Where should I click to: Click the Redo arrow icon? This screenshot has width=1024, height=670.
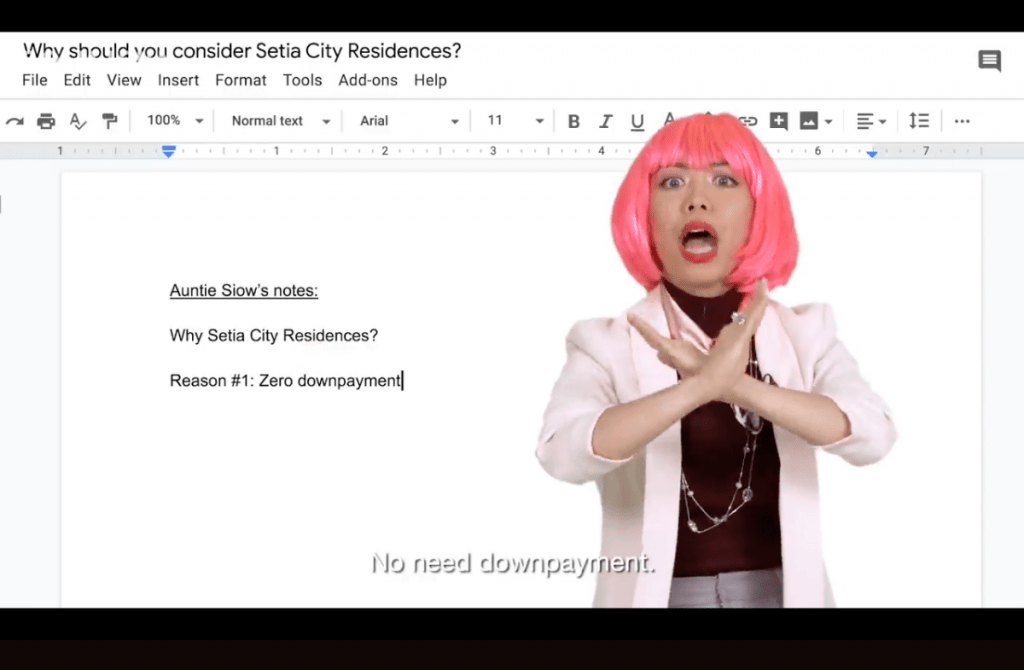tap(15, 121)
